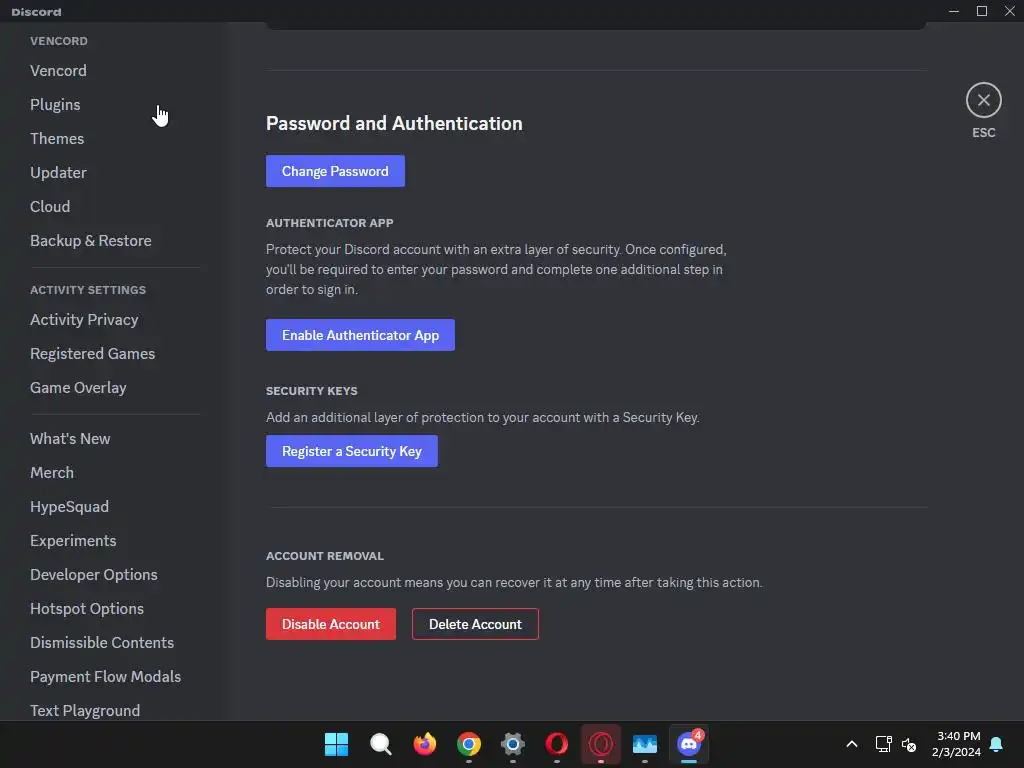1024x768 pixels.
Task: Select Activity Privacy in sidebar
Action: (x=84, y=319)
